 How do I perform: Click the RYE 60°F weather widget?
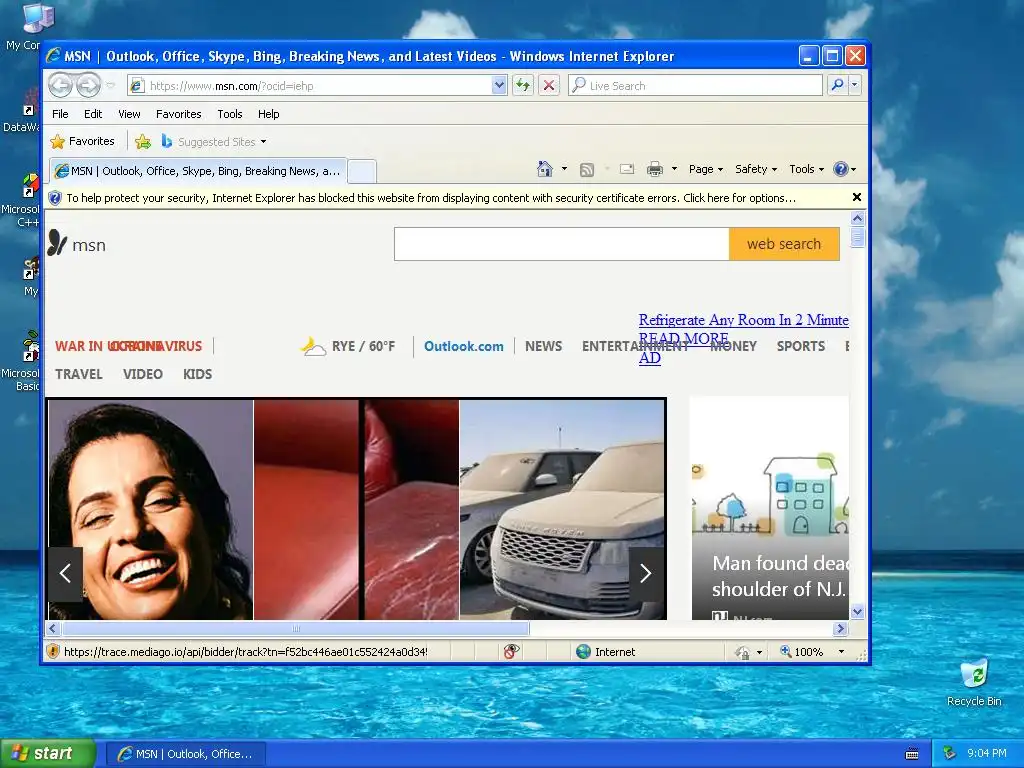pyautogui.click(x=348, y=346)
